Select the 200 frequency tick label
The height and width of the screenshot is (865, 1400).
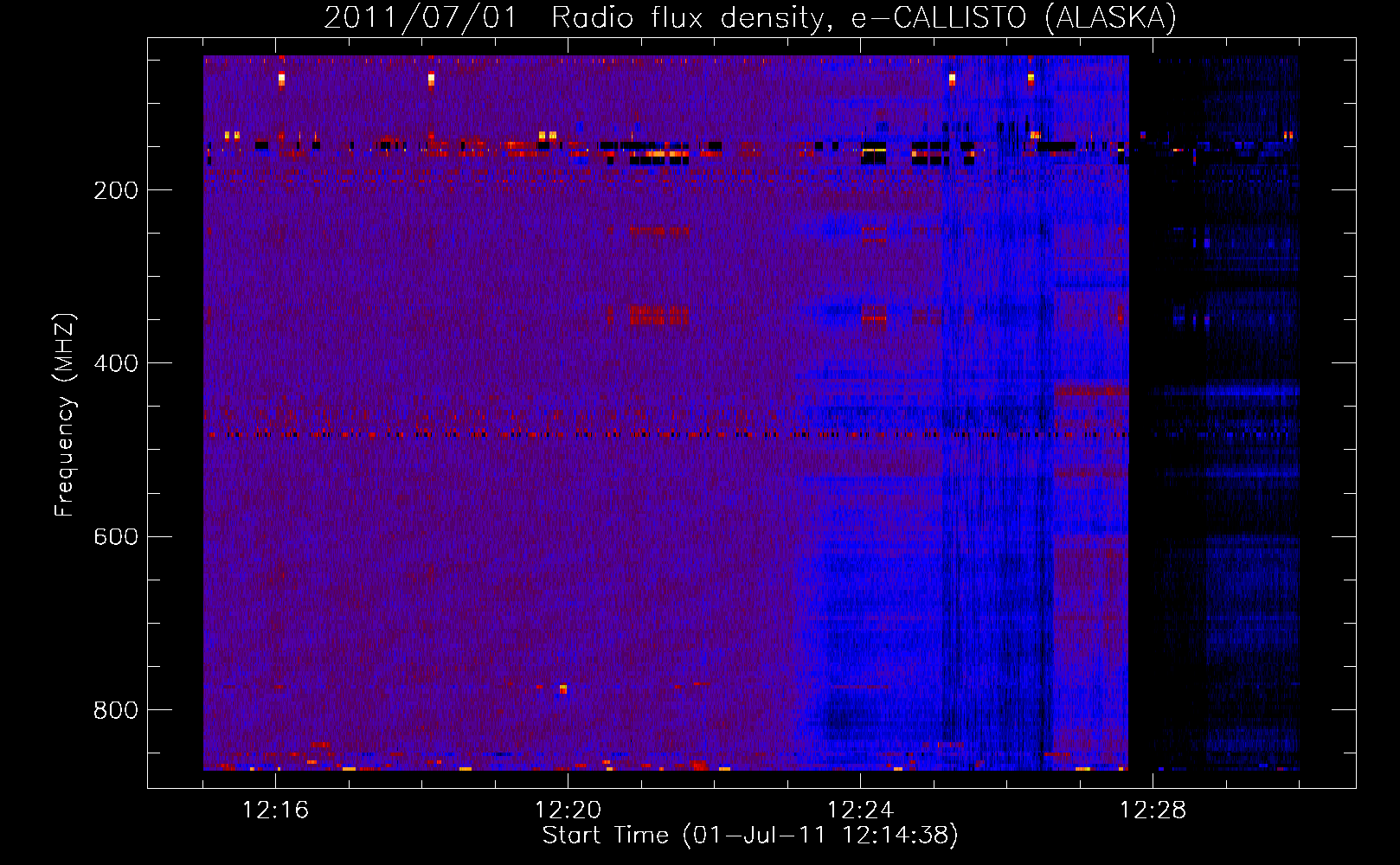click(x=116, y=190)
